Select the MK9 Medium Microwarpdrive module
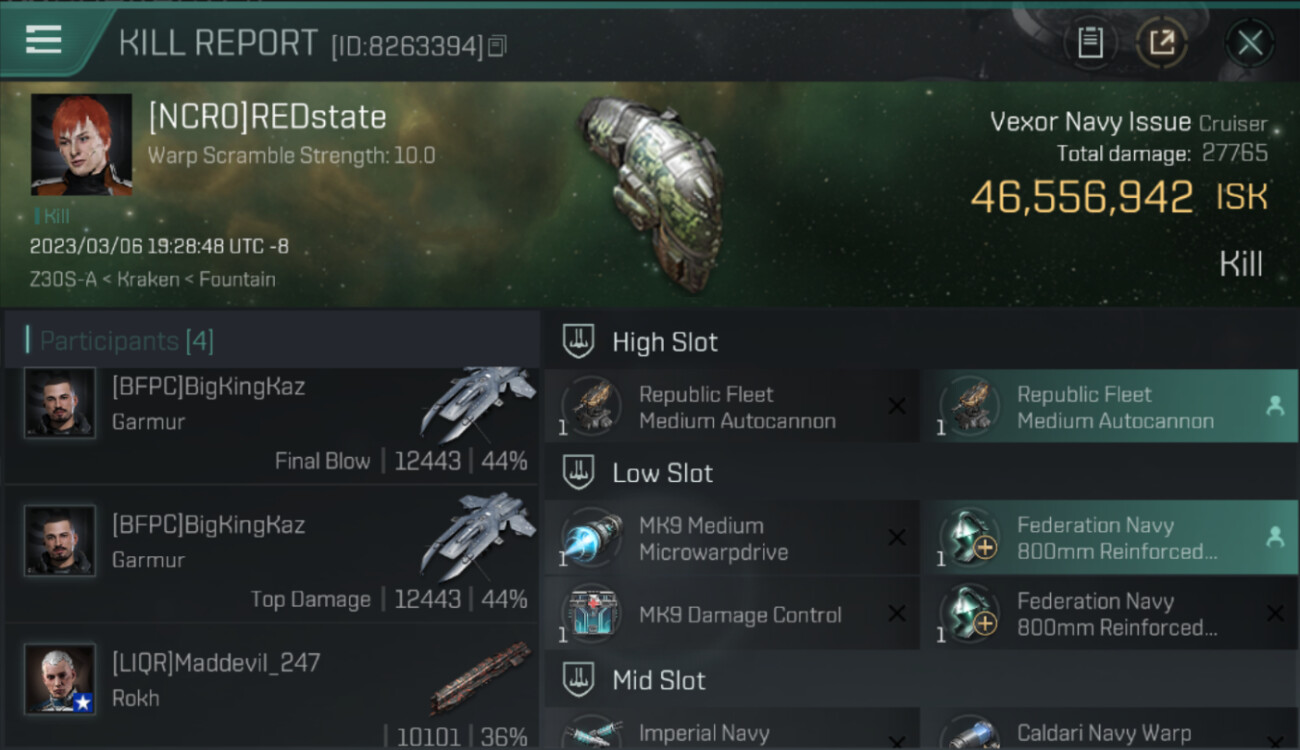Viewport: 1300px width, 750px height. pyautogui.click(x=732, y=538)
